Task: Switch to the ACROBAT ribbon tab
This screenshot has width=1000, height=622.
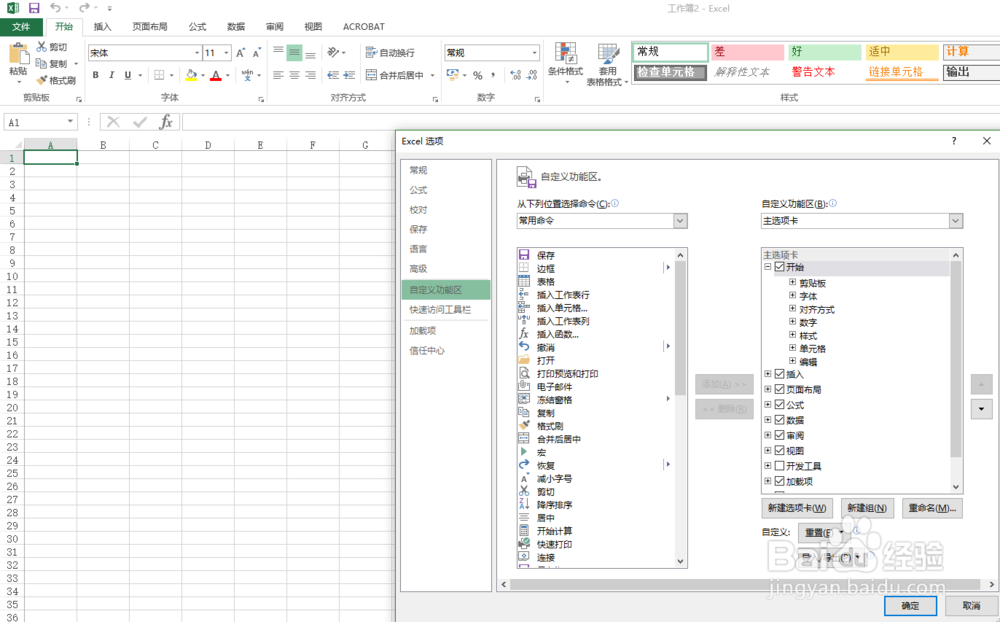Action: pos(364,27)
